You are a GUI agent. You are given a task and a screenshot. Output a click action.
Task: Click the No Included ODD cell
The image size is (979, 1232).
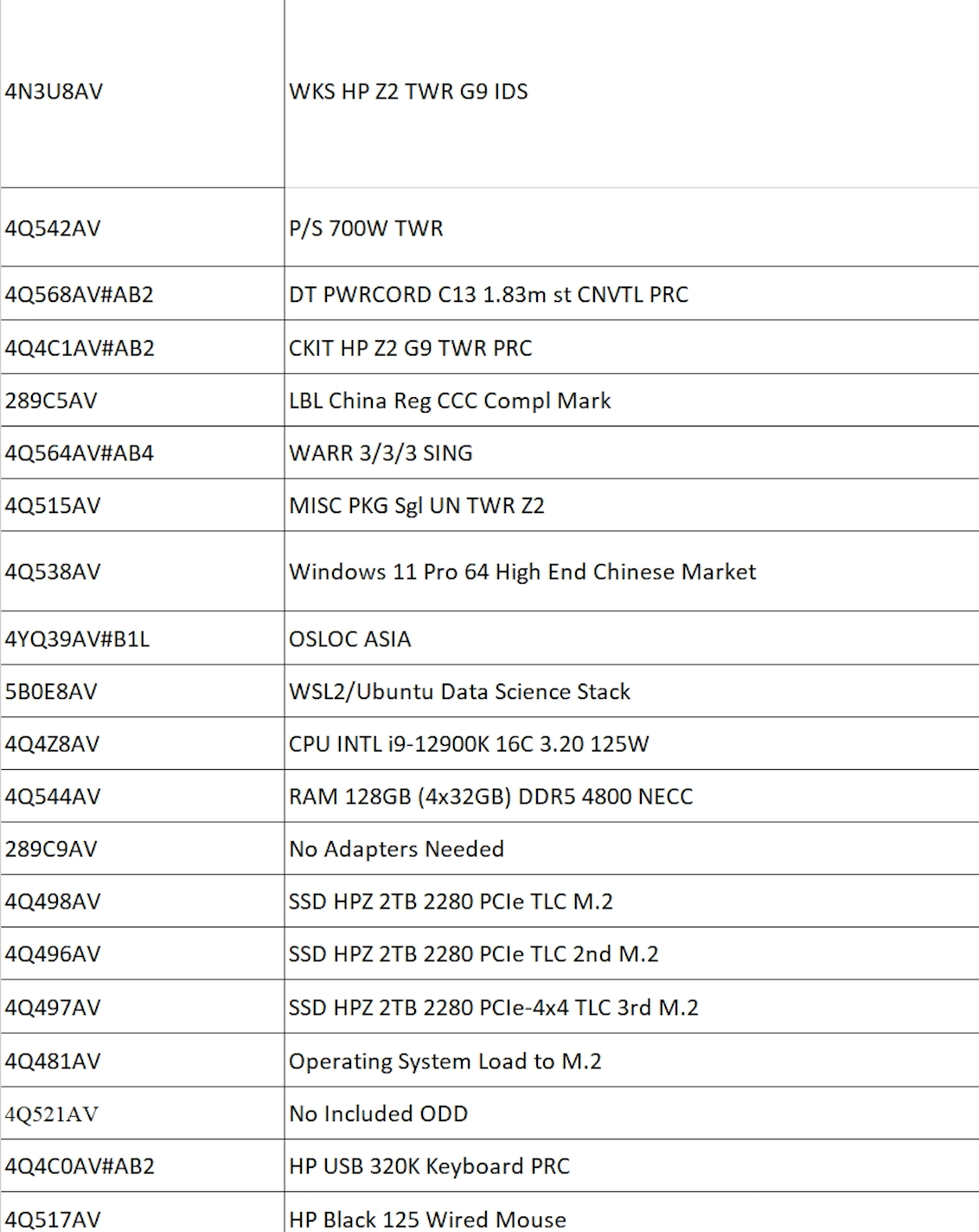point(378,1114)
